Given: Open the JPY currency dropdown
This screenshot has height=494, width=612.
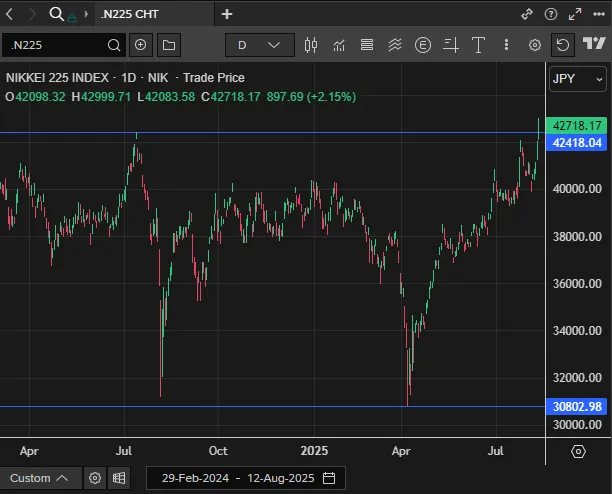Looking at the screenshot, I should tap(578, 79).
